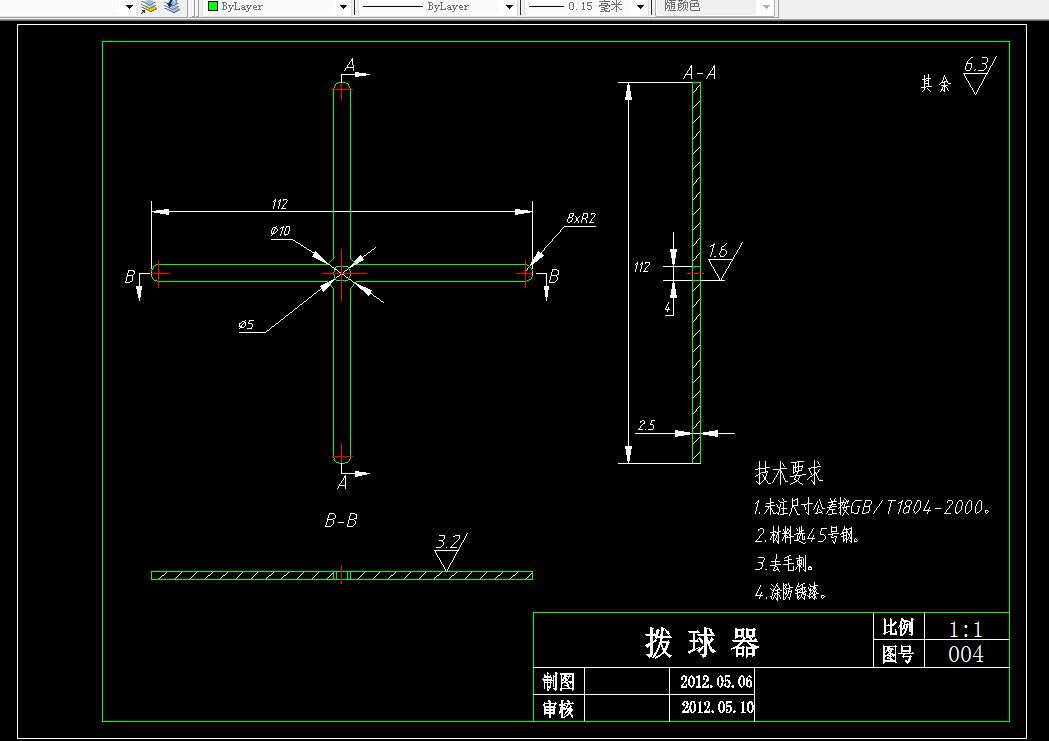Click the red center mark of the ø5 hole

click(x=342, y=273)
